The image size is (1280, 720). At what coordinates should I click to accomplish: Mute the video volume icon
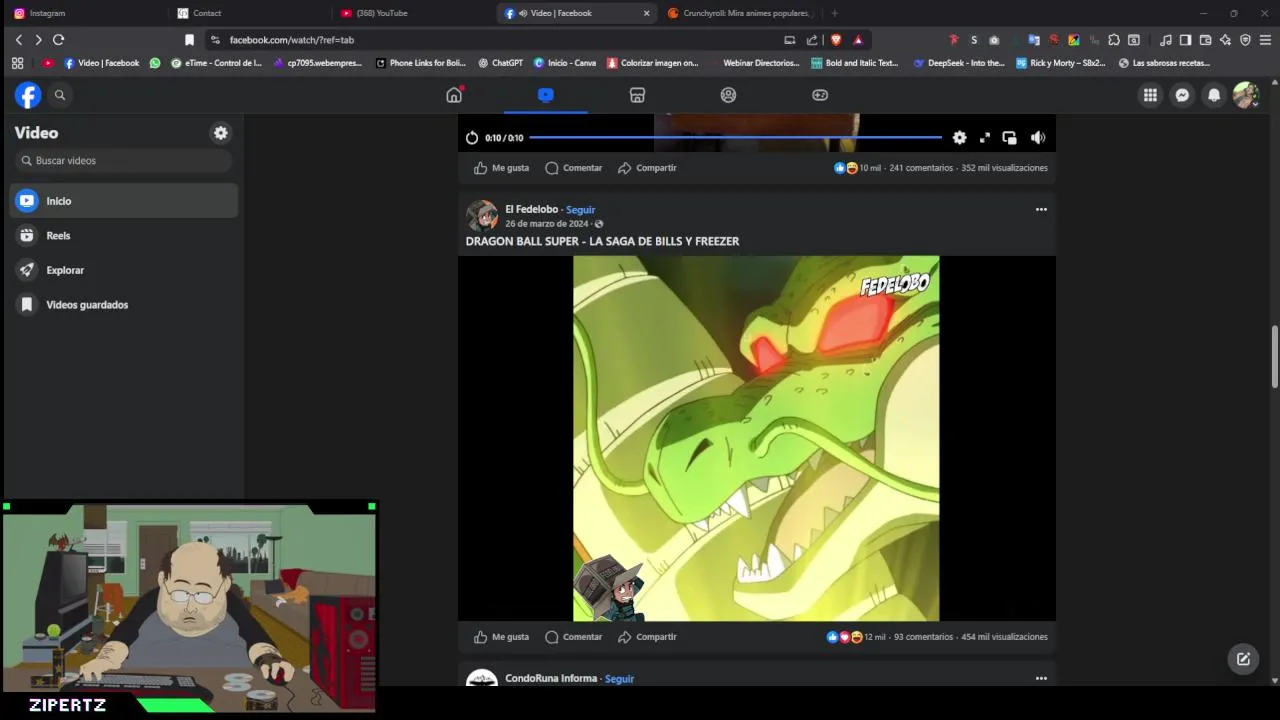(x=1038, y=138)
